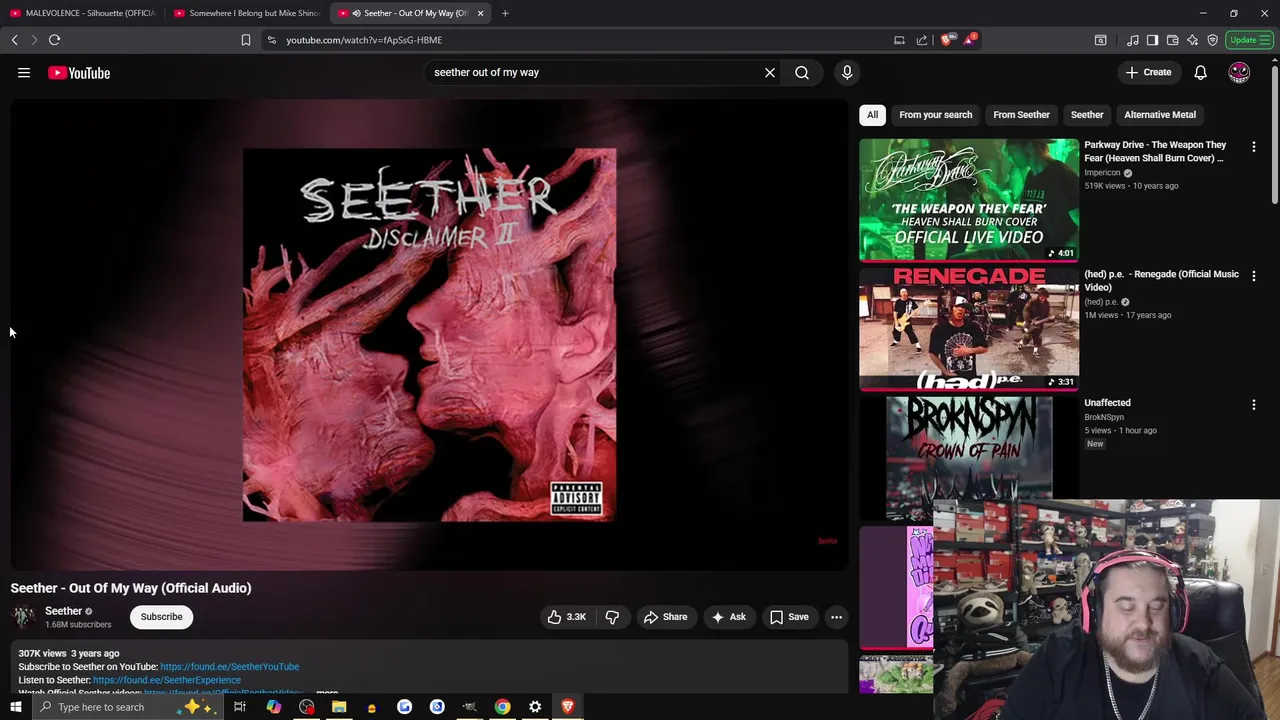
Task: Open YouTube notifications bell
Action: 1200,72
